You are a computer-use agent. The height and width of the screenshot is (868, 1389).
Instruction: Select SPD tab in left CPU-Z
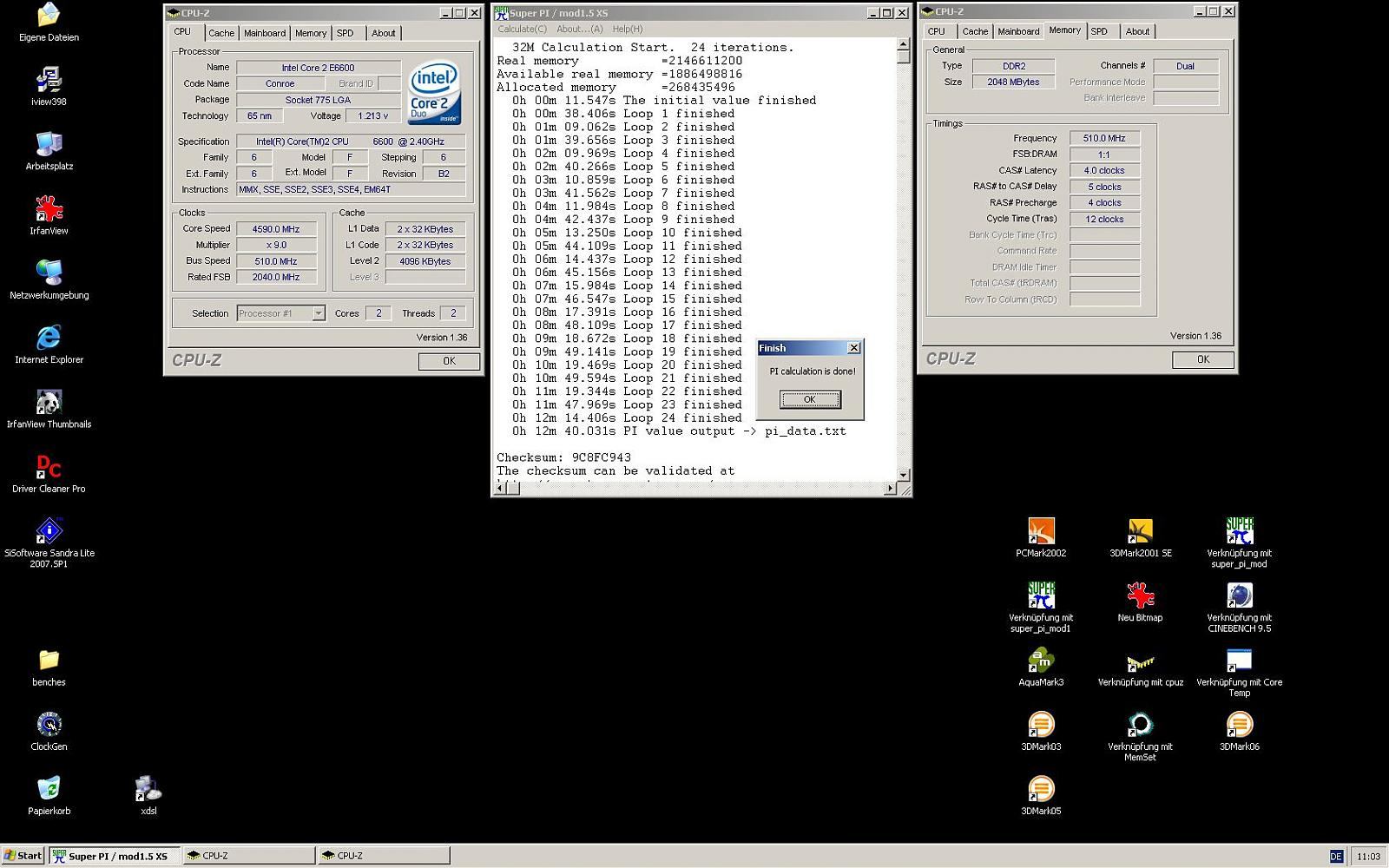346,33
